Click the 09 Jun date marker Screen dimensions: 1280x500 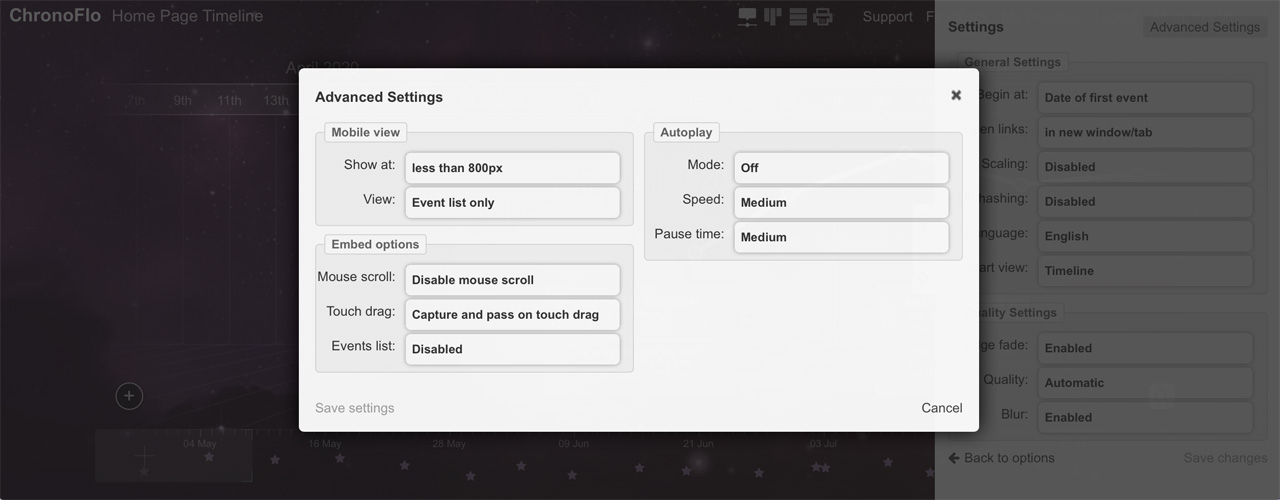574,443
